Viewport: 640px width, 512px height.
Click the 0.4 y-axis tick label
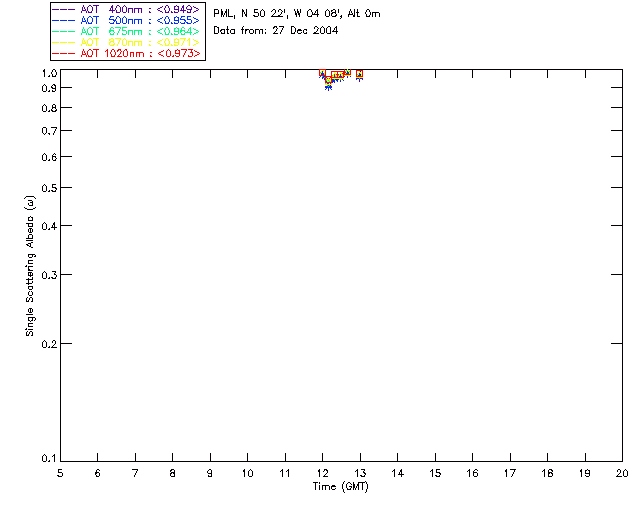click(x=49, y=226)
